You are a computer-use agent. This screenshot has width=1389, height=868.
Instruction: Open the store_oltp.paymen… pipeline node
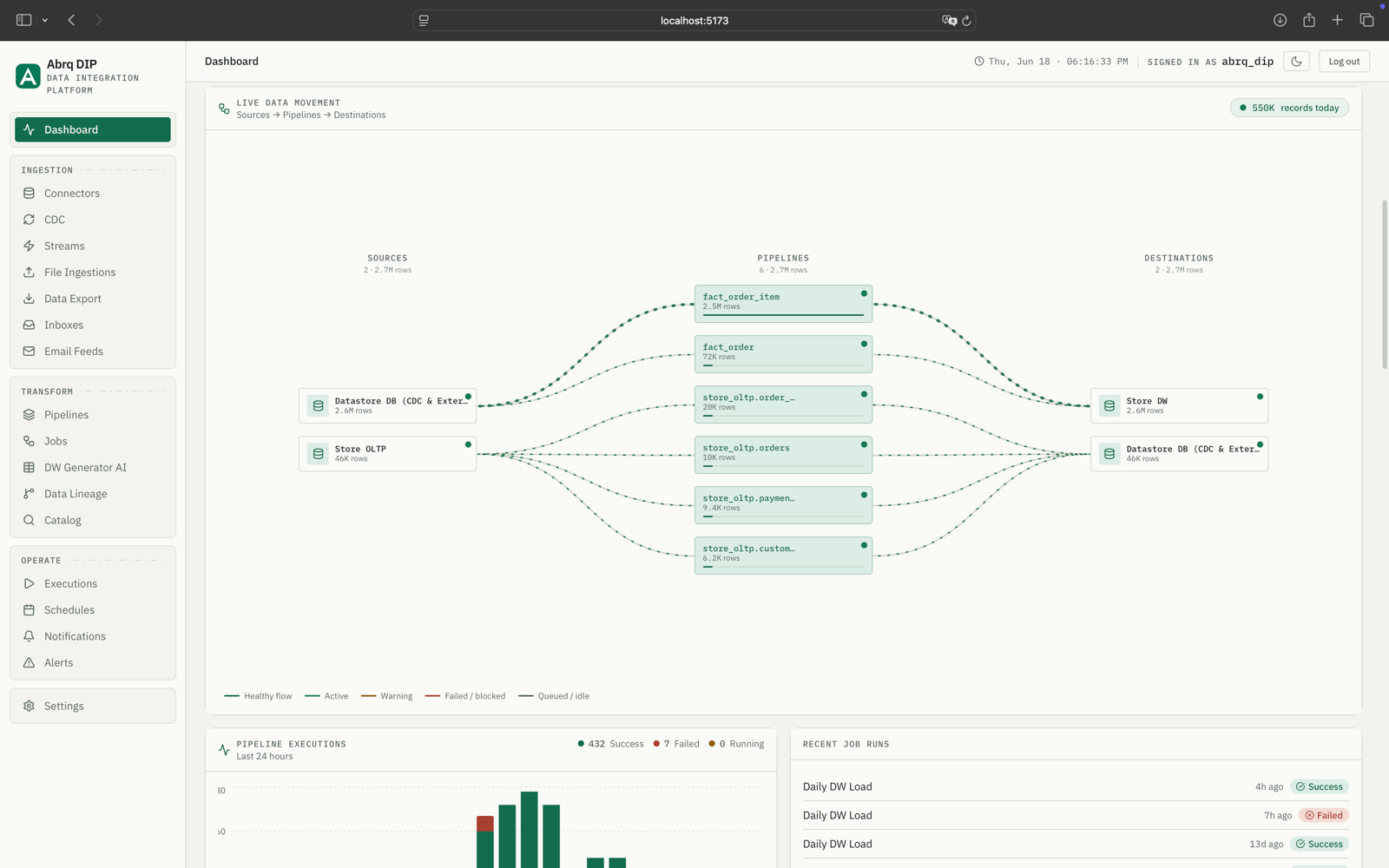(x=783, y=505)
